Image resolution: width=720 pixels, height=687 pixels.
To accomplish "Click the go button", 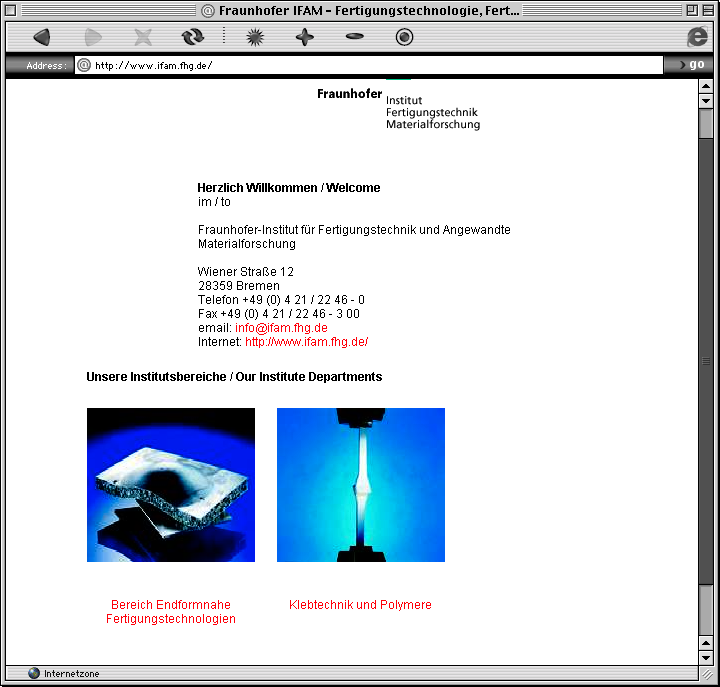I will tap(692, 65).
